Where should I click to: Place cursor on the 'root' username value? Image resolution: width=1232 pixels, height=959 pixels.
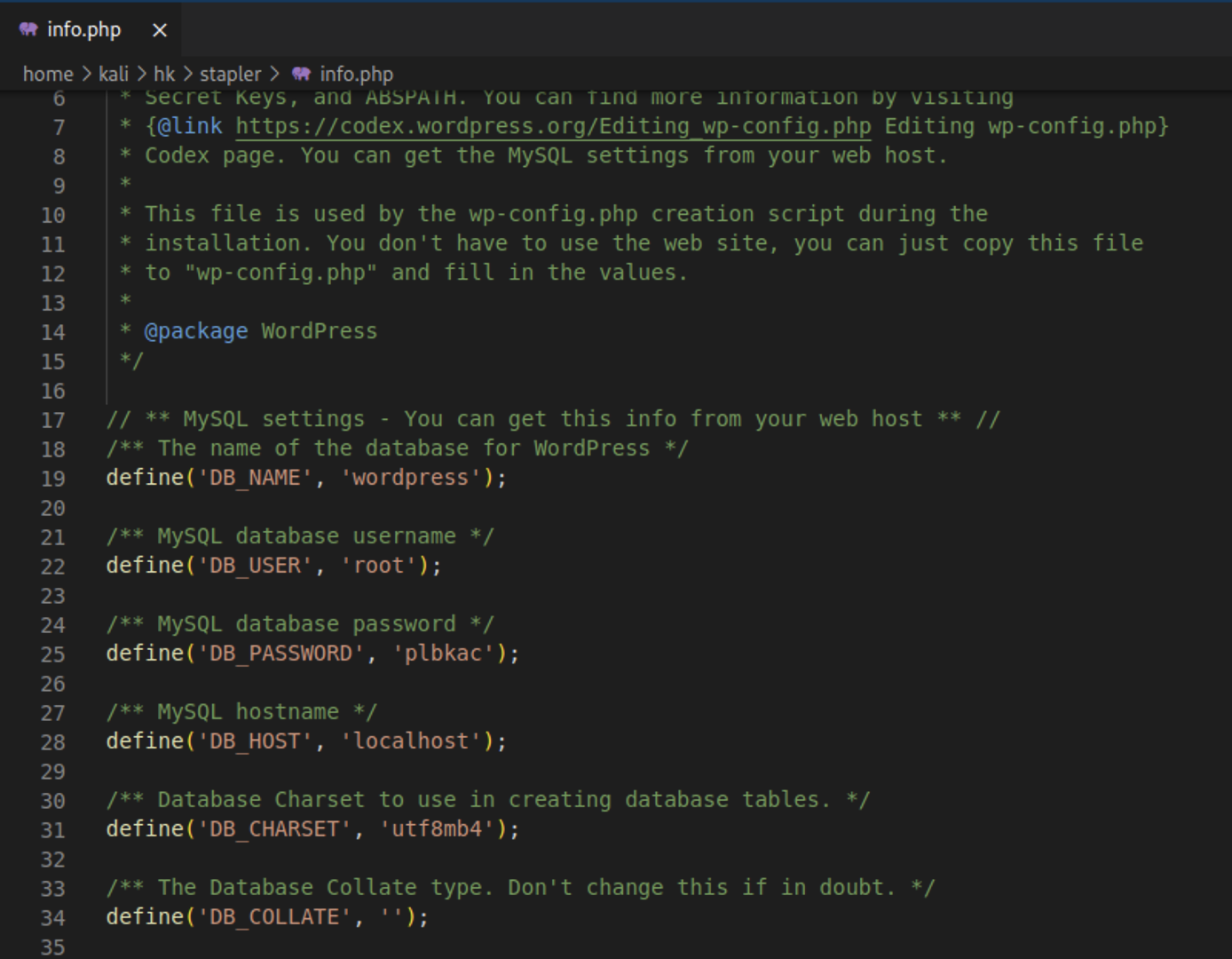point(379,566)
